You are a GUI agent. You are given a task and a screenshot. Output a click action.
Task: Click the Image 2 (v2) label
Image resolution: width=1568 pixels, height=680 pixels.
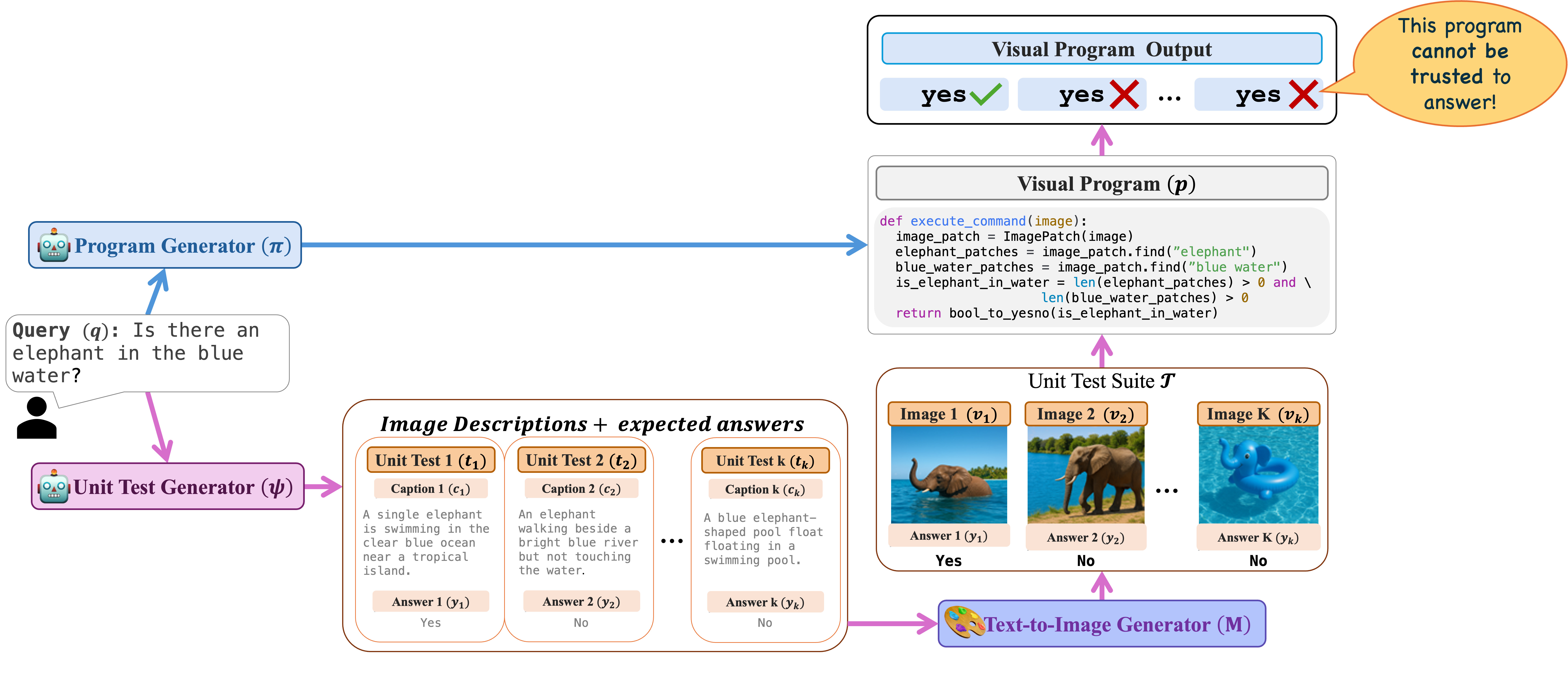pos(1086,414)
